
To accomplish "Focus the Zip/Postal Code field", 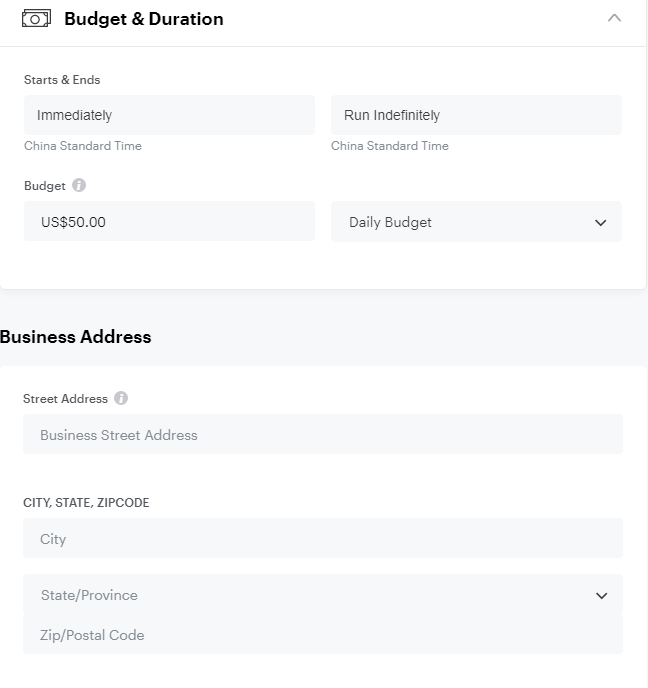I will 322,635.
